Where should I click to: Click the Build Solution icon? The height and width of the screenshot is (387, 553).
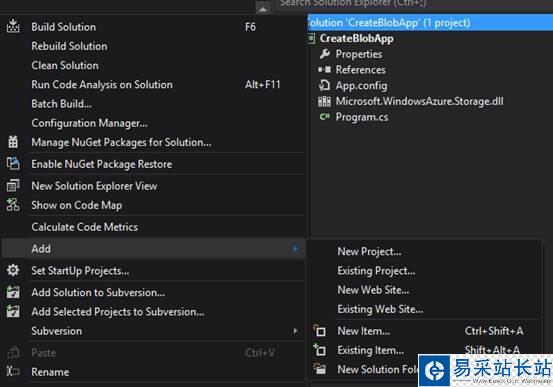pyautogui.click(x=13, y=26)
